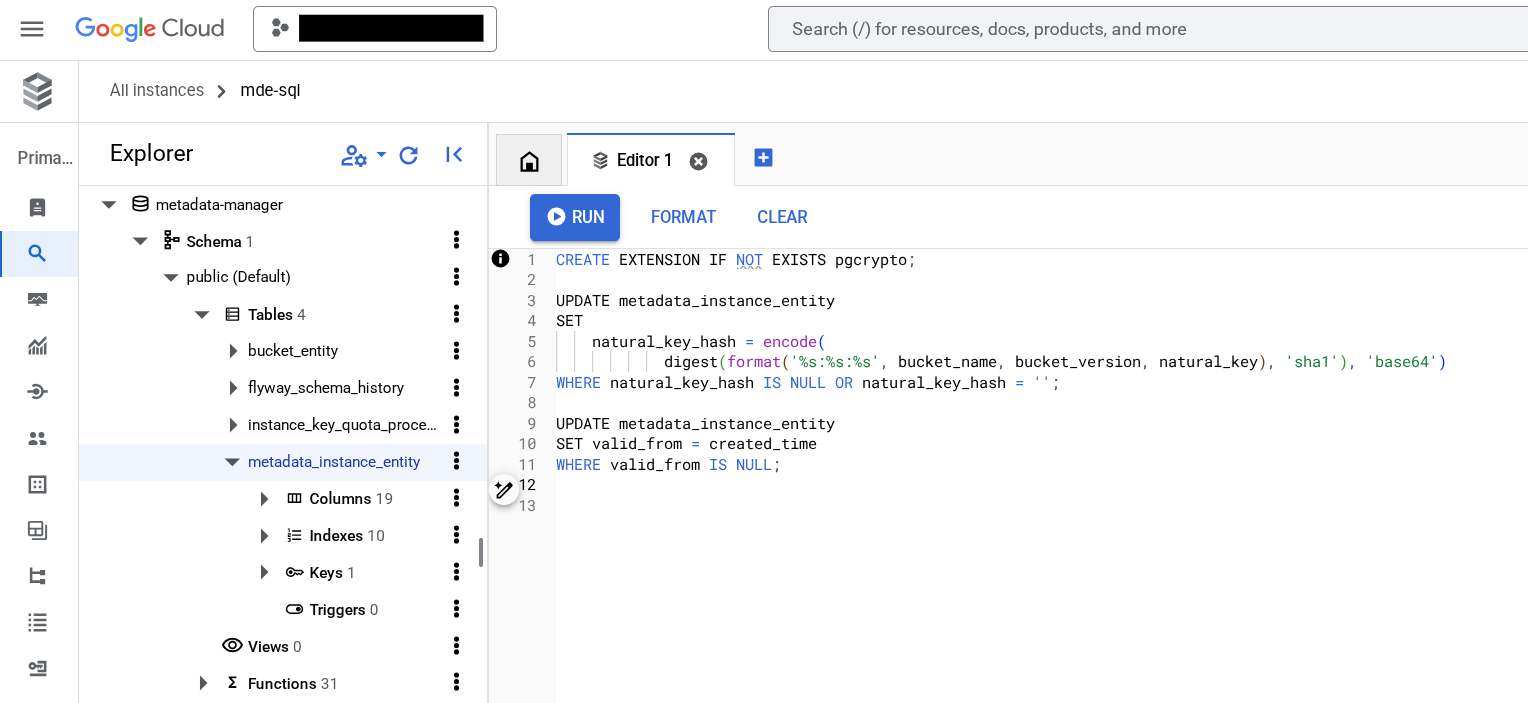Click the Explorer panel scrollbar
1528x703 pixels.
(481, 553)
